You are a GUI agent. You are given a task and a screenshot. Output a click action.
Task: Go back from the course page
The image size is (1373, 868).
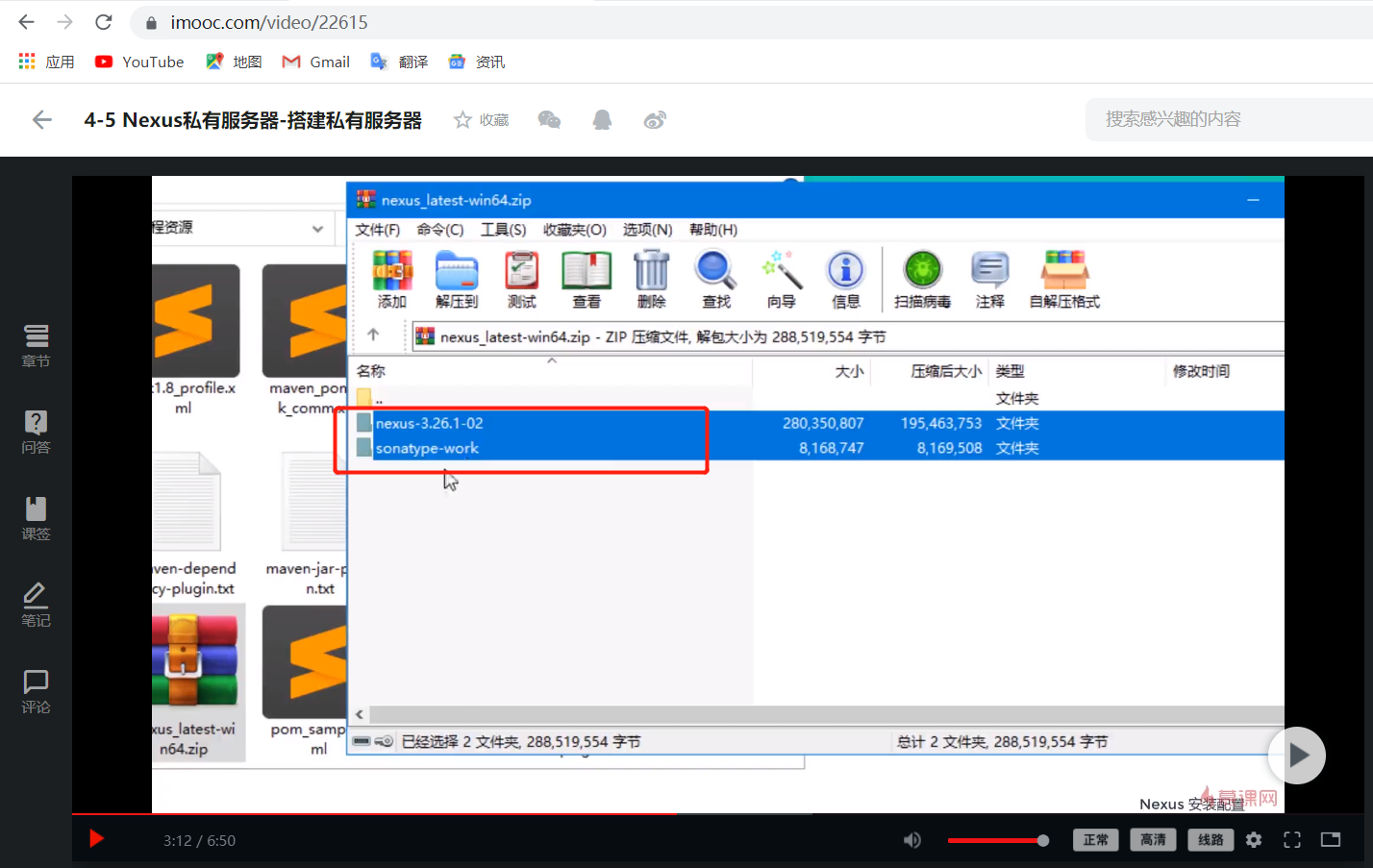[x=41, y=119]
